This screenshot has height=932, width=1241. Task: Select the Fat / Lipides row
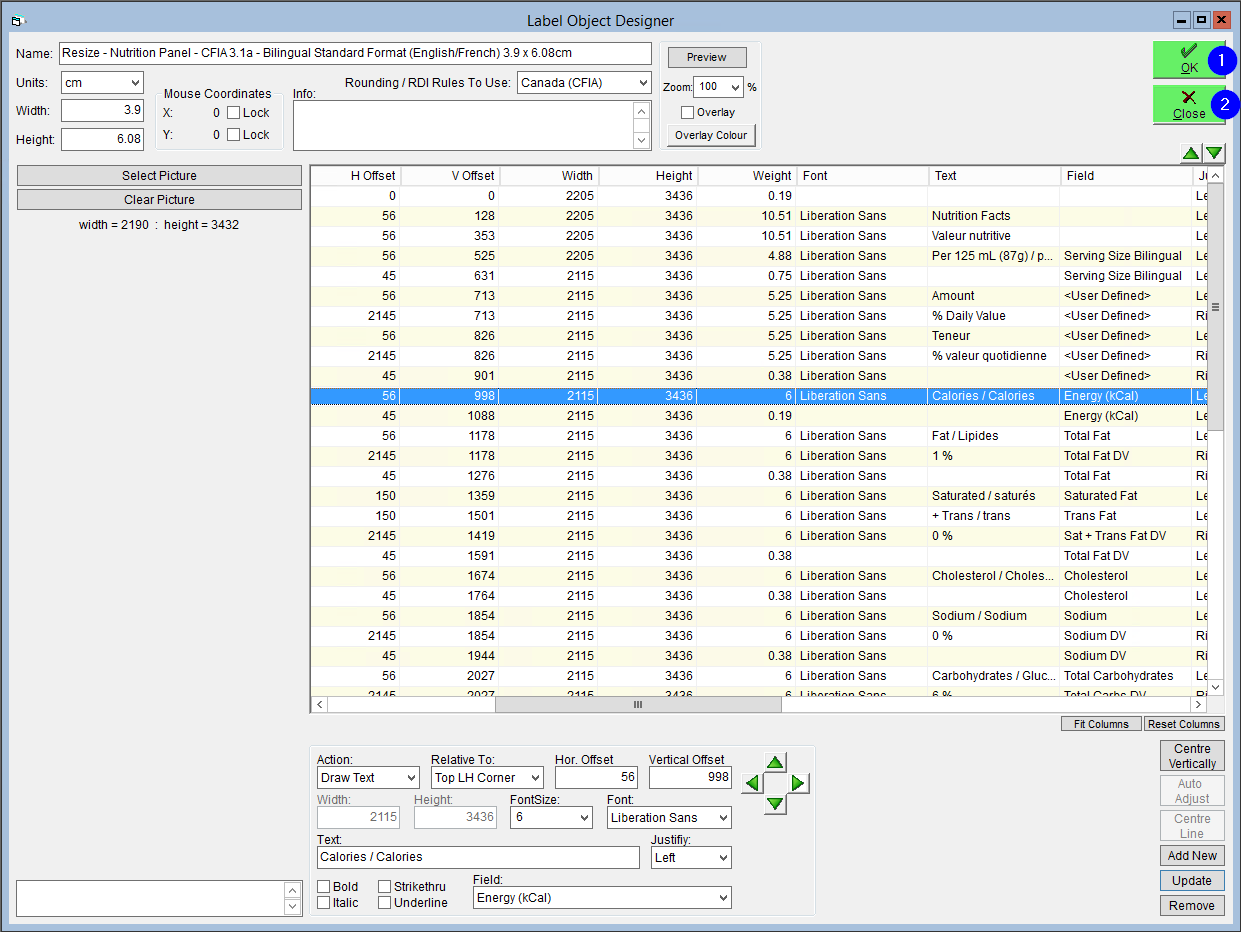click(759, 436)
